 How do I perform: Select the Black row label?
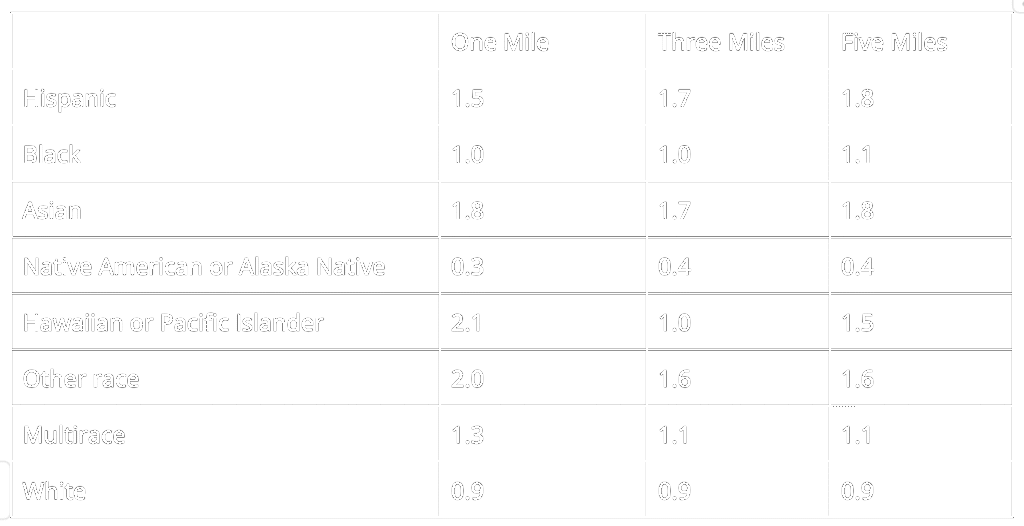(x=51, y=154)
